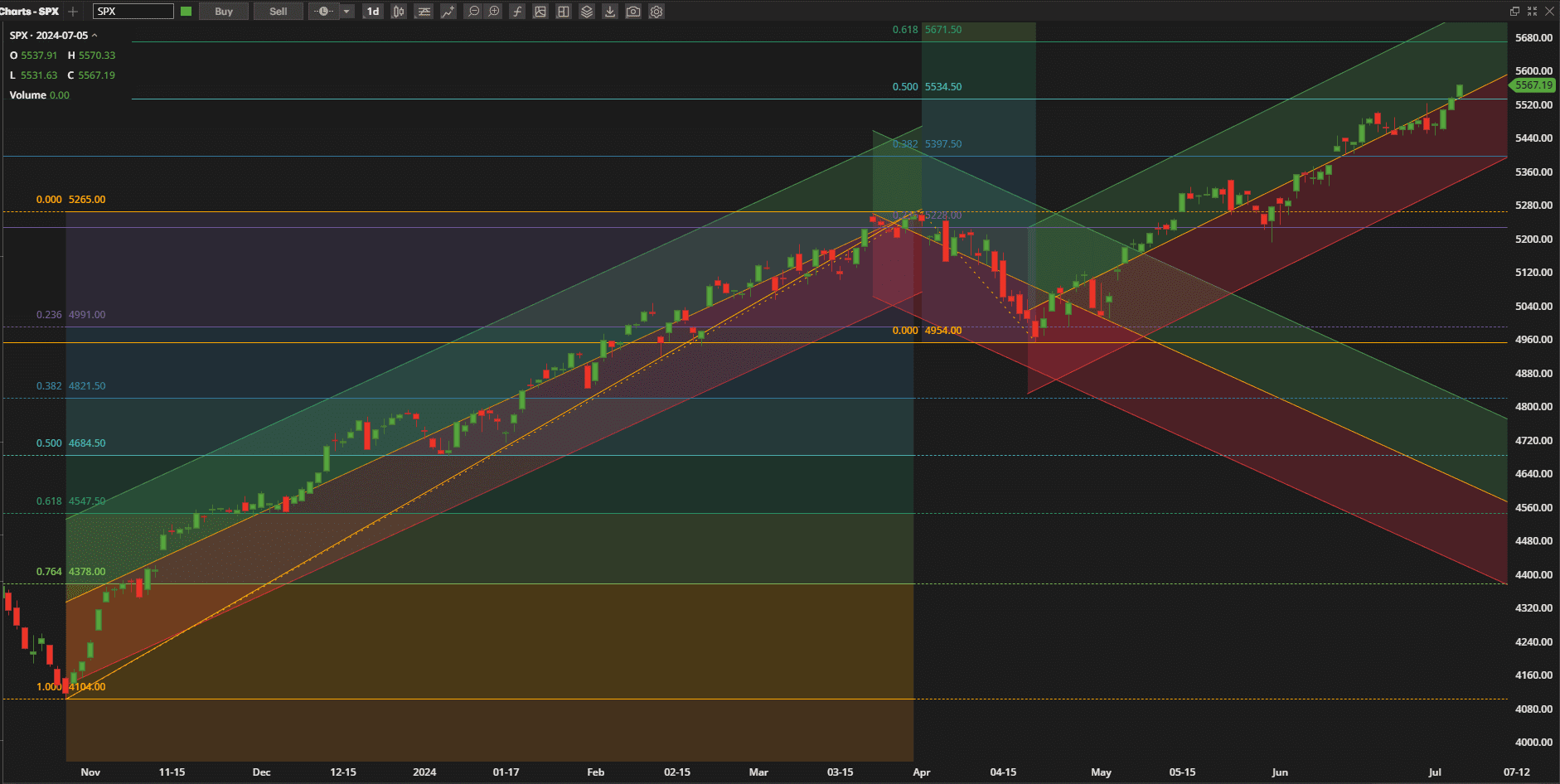Take a chart snapshot with camera icon
The height and width of the screenshot is (784, 1560).
[x=633, y=12]
